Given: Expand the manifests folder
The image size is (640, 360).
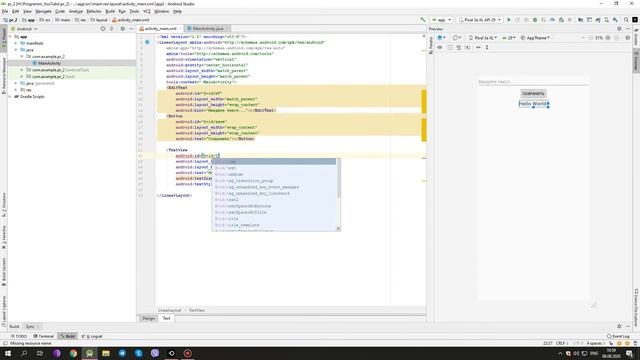Looking at the screenshot, I should pyautogui.click(x=16, y=43).
